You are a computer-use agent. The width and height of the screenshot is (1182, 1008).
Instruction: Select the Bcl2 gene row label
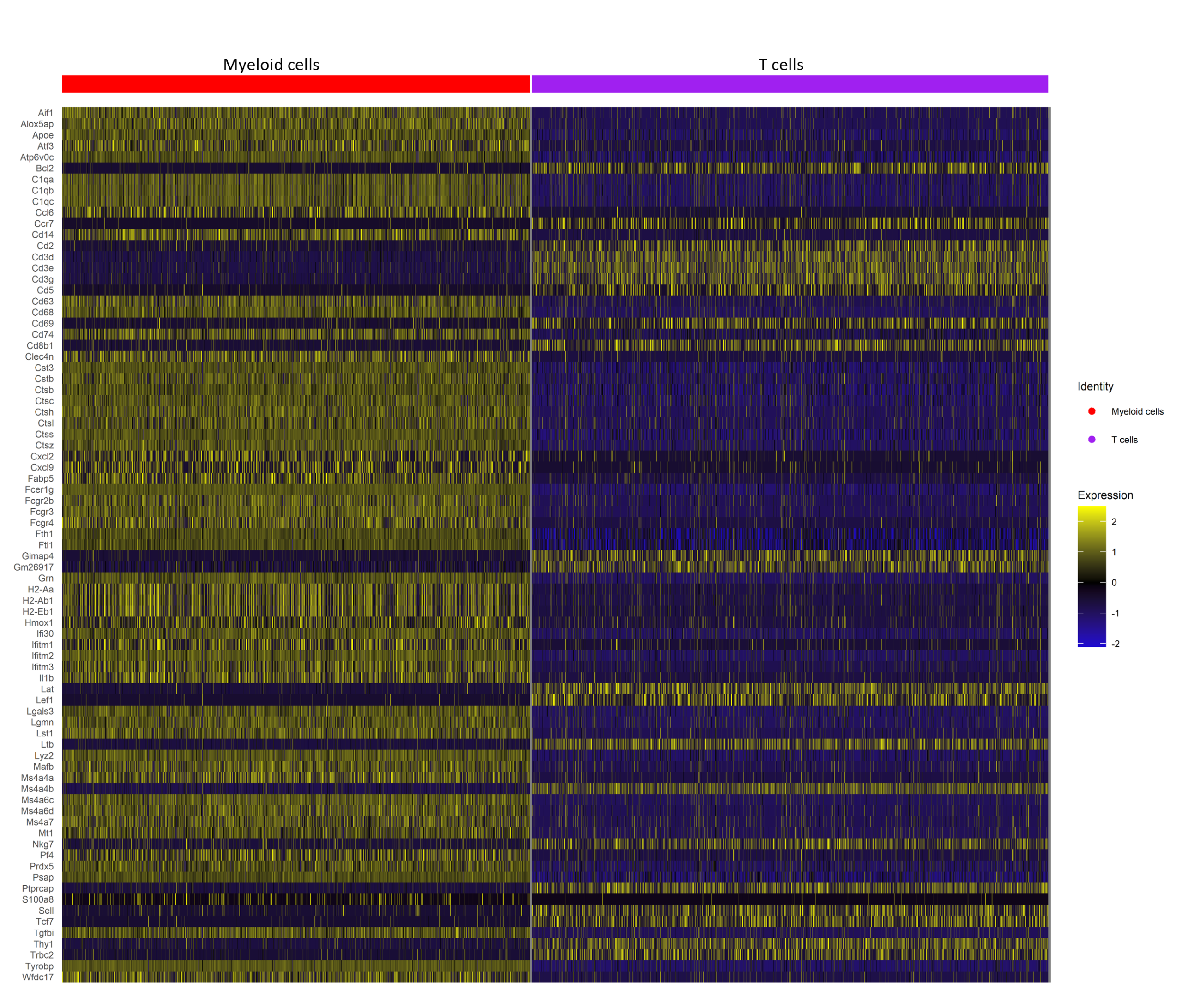[44, 168]
